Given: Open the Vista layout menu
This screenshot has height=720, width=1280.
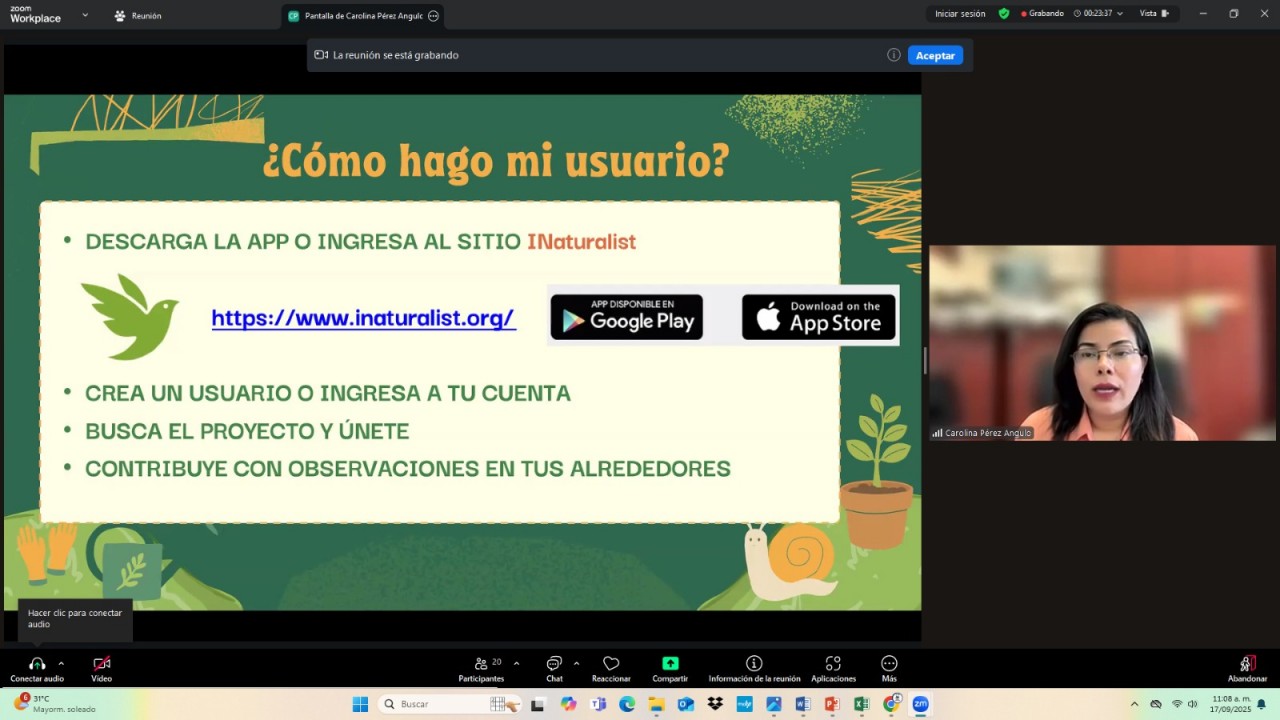Looking at the screenshot, I should tap(1154, 14).
